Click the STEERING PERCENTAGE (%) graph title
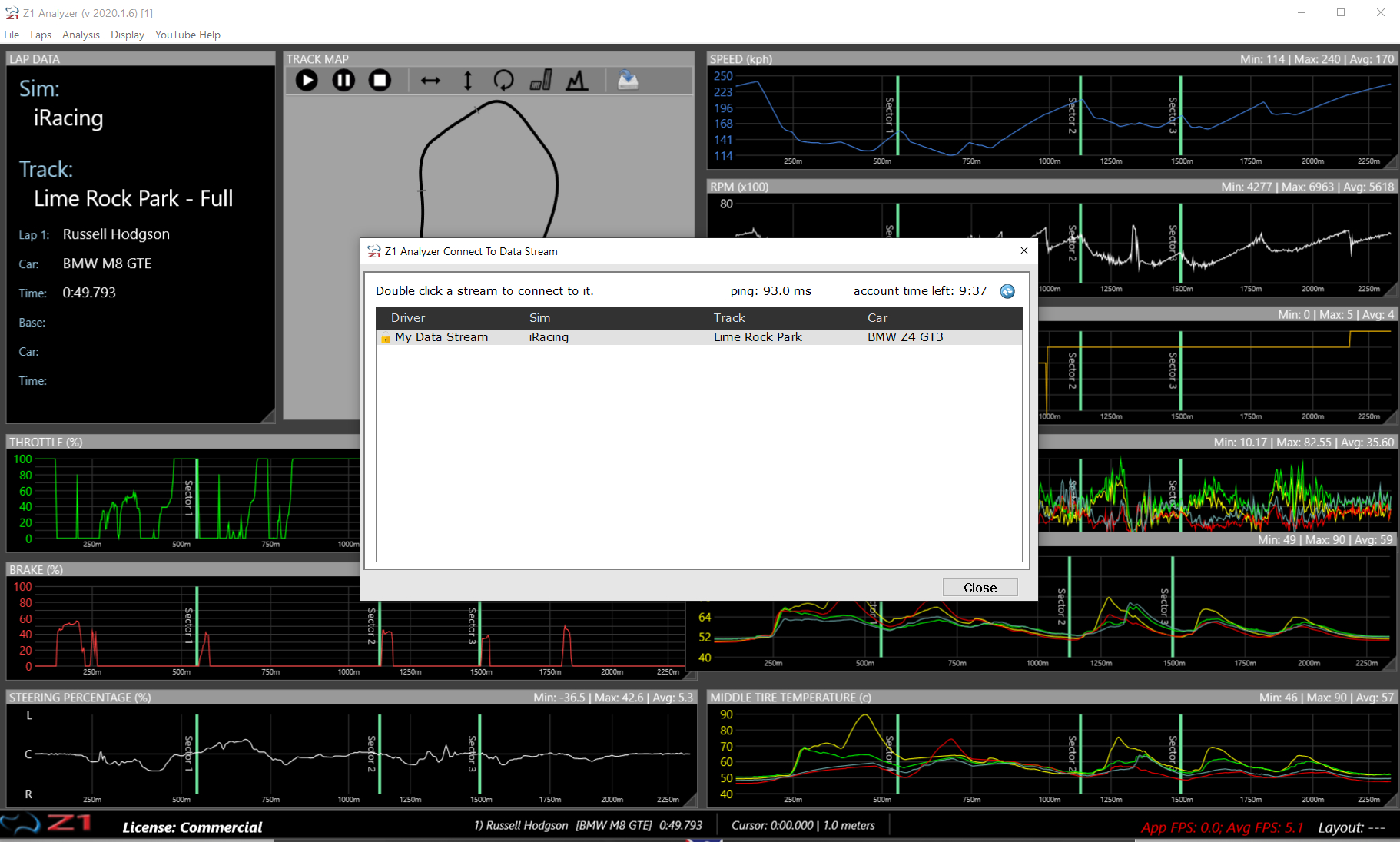Screen dimensions: 1400x842 (x=80, y=698)
